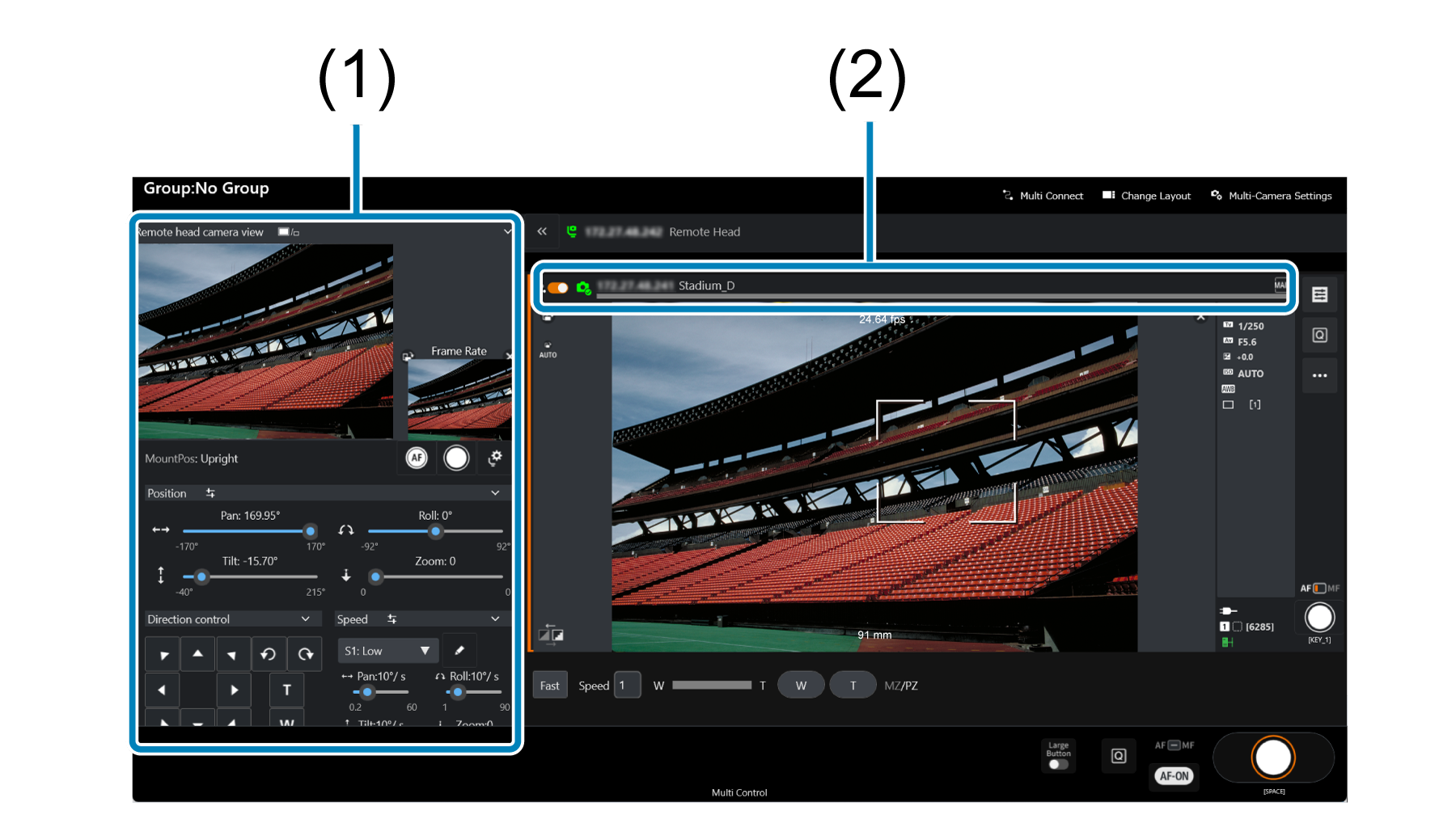This screenshot has height=832, width=1456.
Task: Open the S1: Low speed dropdown
Action: pos(388,650)
